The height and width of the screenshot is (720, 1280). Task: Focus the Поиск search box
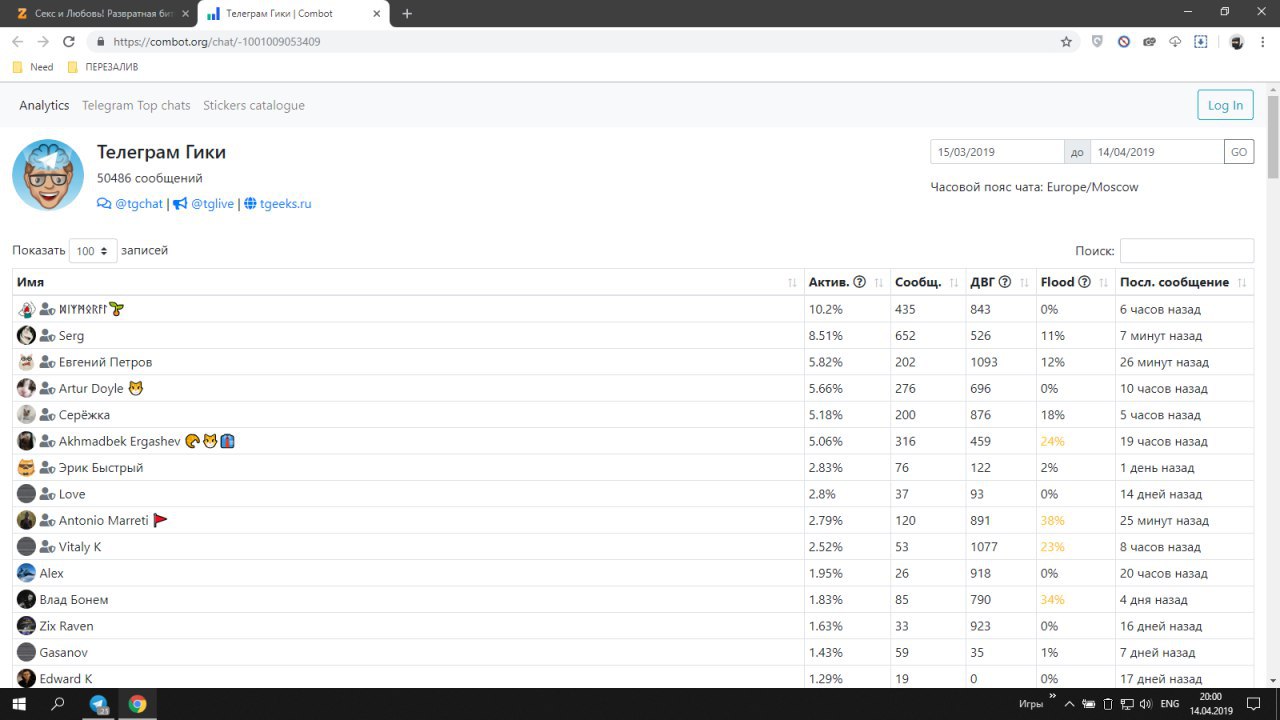coord(1187,251)
